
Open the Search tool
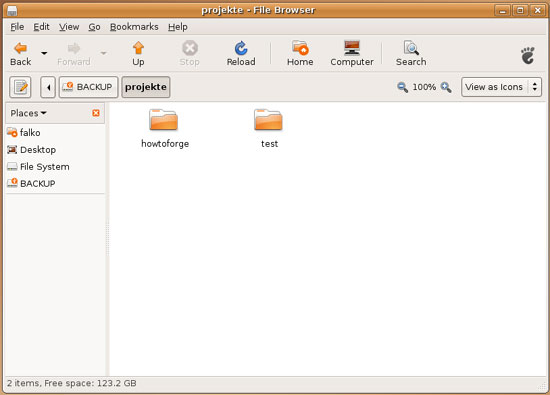click(411, 54)
